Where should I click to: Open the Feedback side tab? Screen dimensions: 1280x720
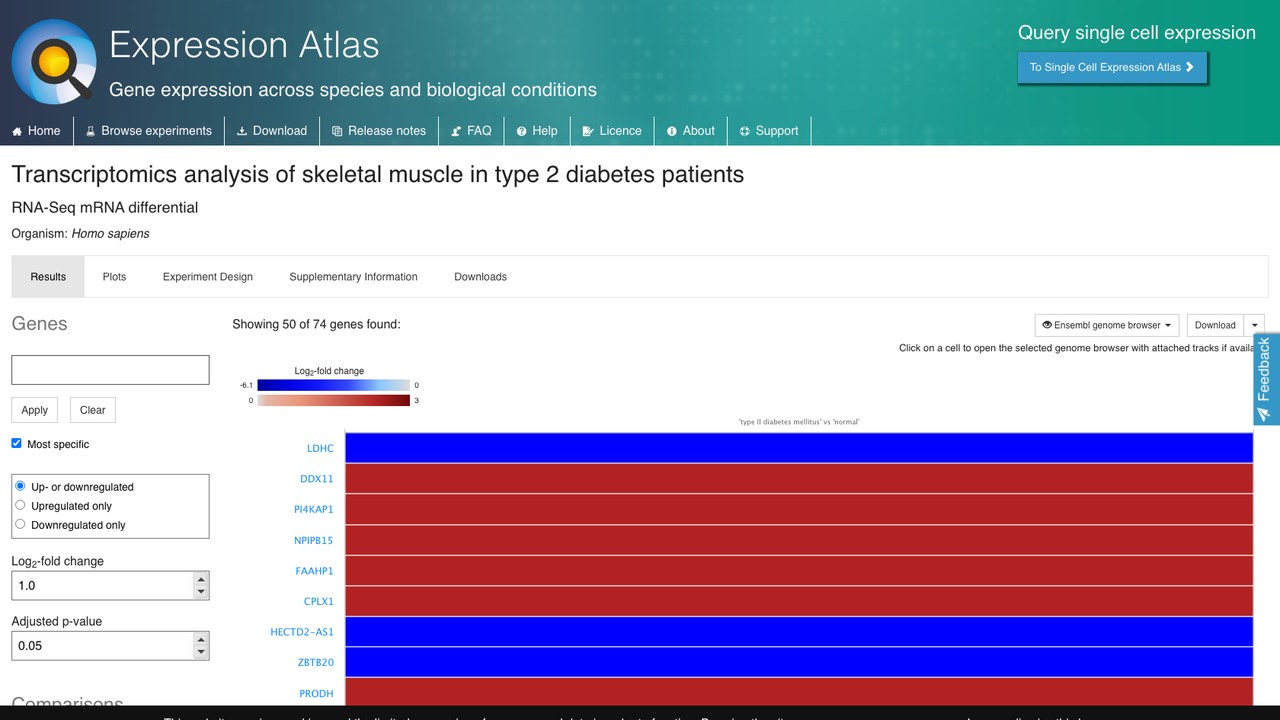click(1265, 380)
